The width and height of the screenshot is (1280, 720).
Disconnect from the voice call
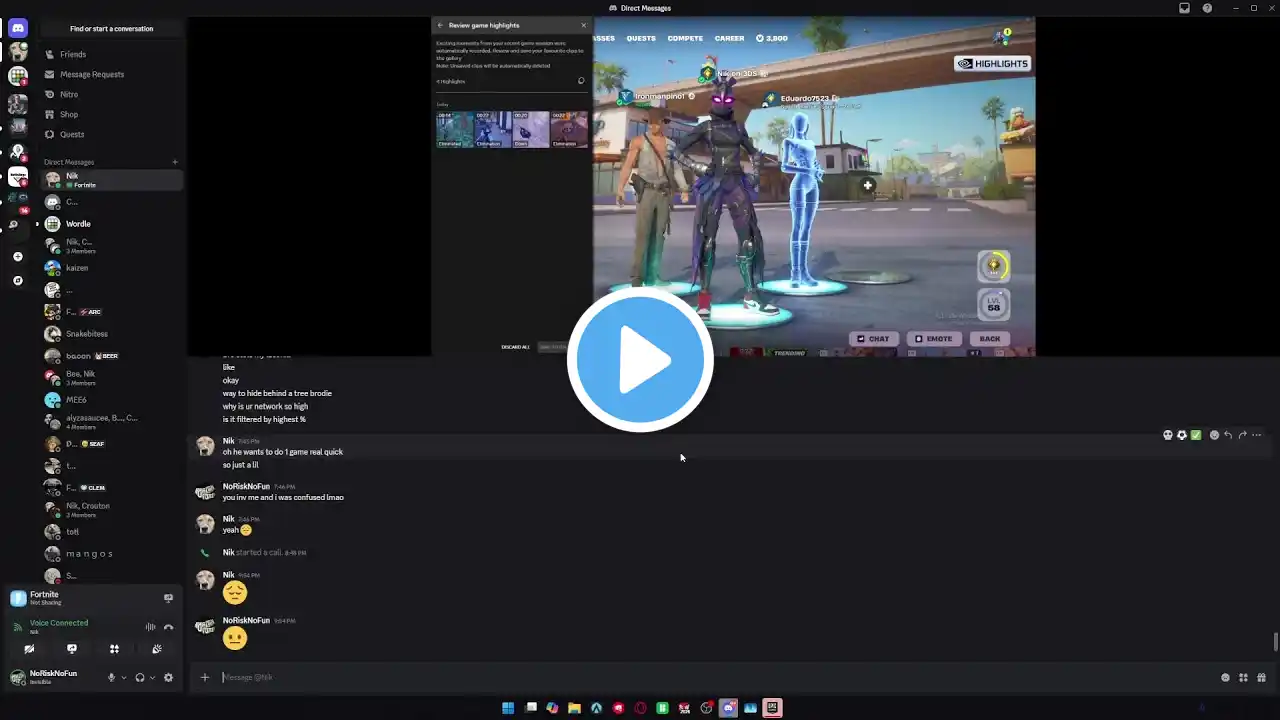(x=168, y=627)
